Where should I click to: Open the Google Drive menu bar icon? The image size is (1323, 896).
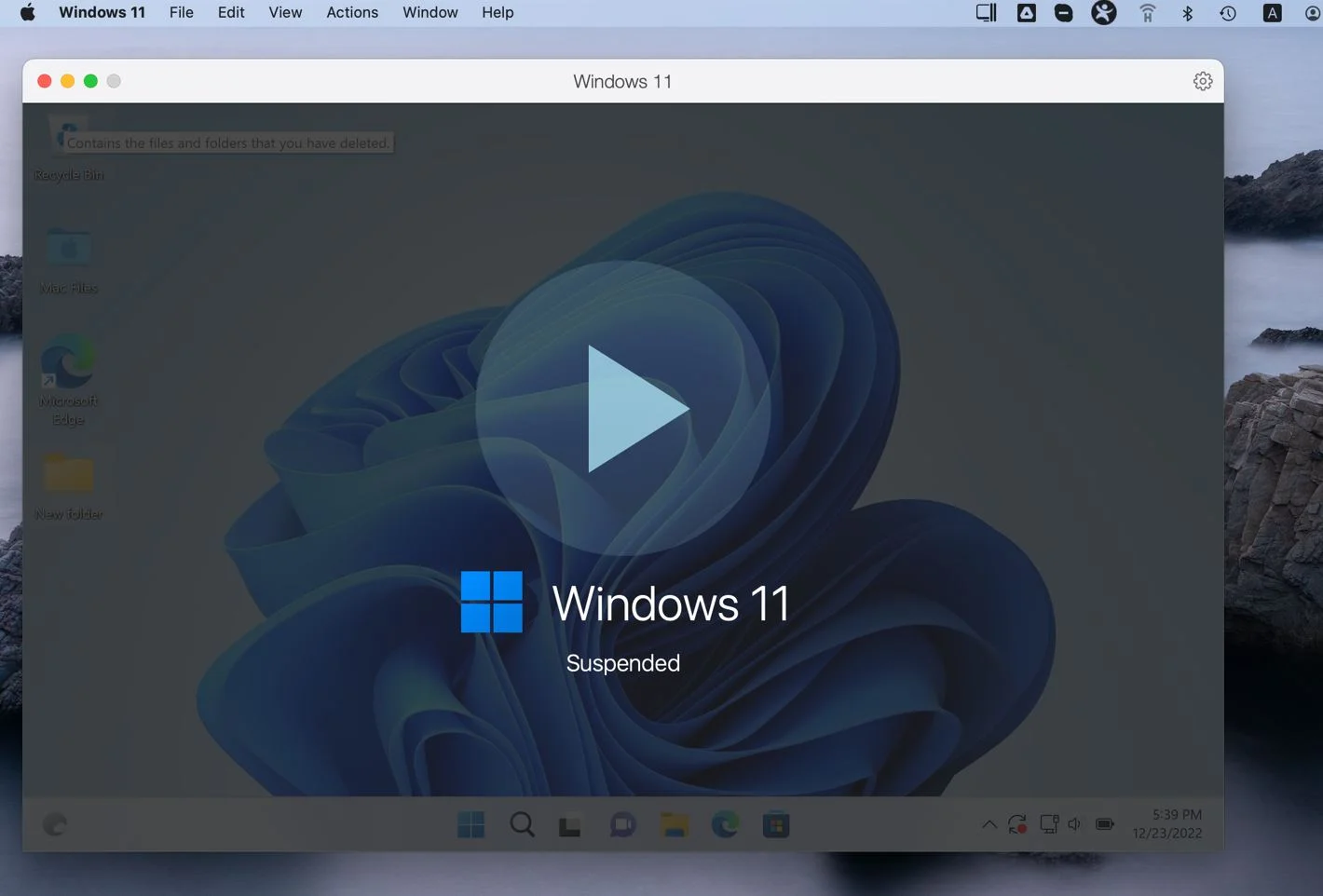click(x=1026, y=12)
